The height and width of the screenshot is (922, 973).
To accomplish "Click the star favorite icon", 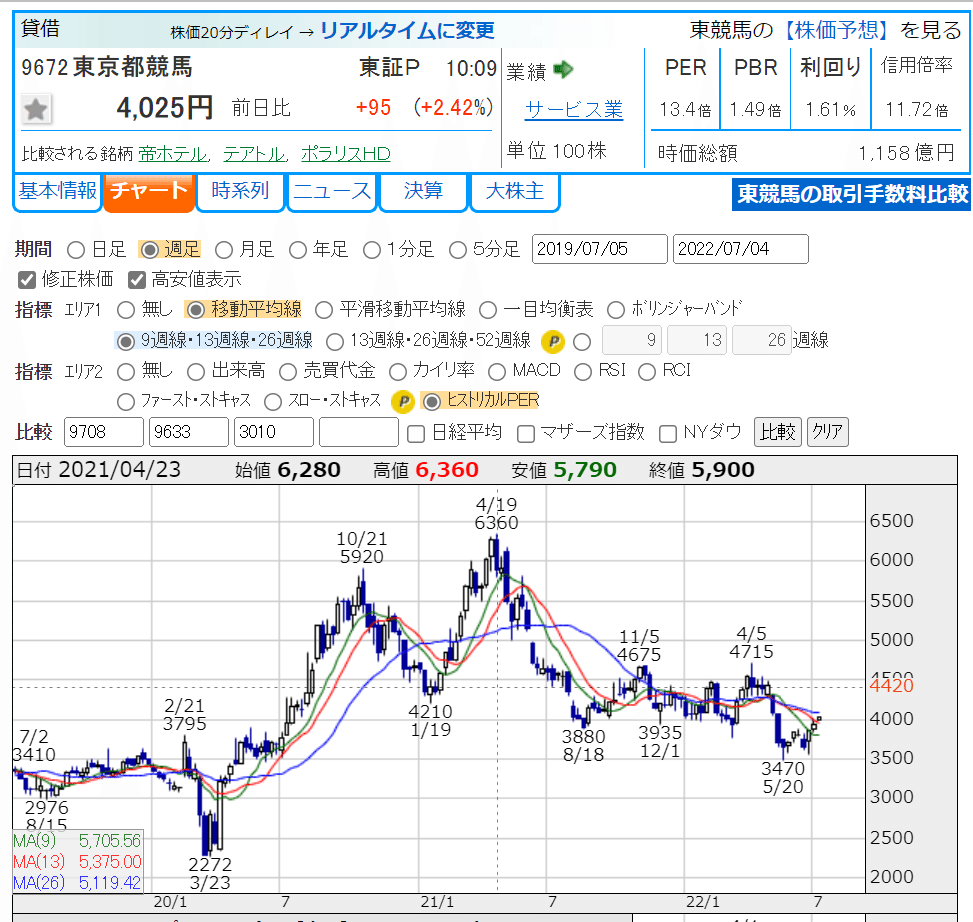I will tap(36, 110).
